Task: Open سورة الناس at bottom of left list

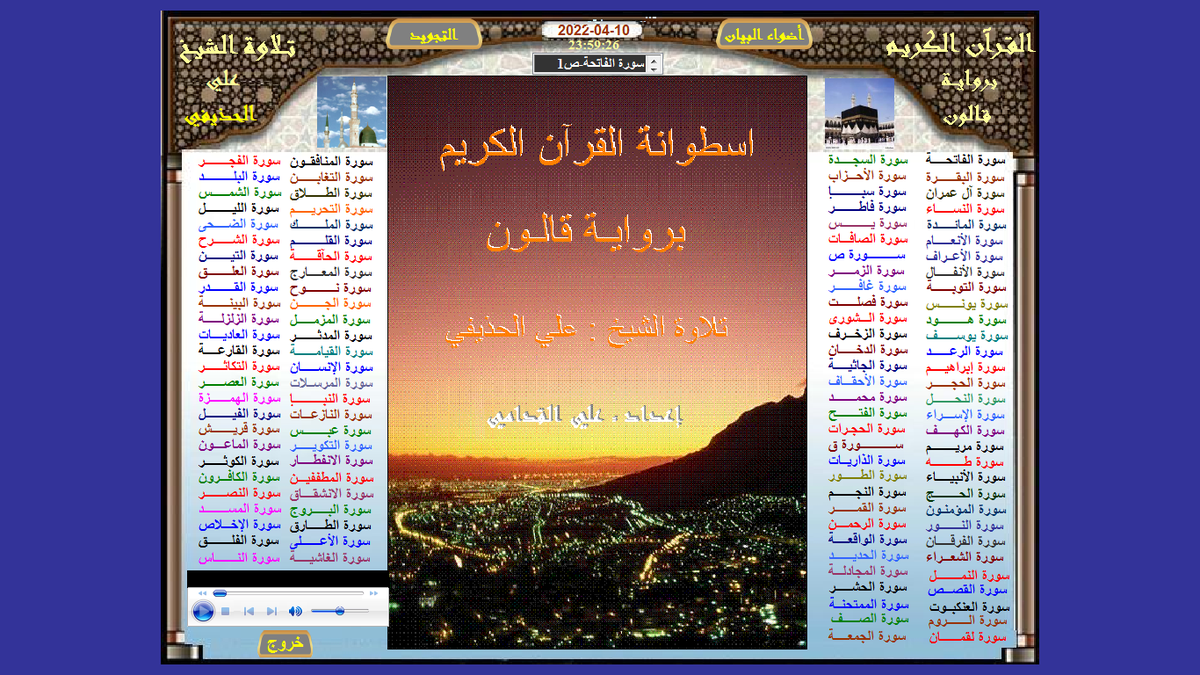Action: [x=240, y=560]
